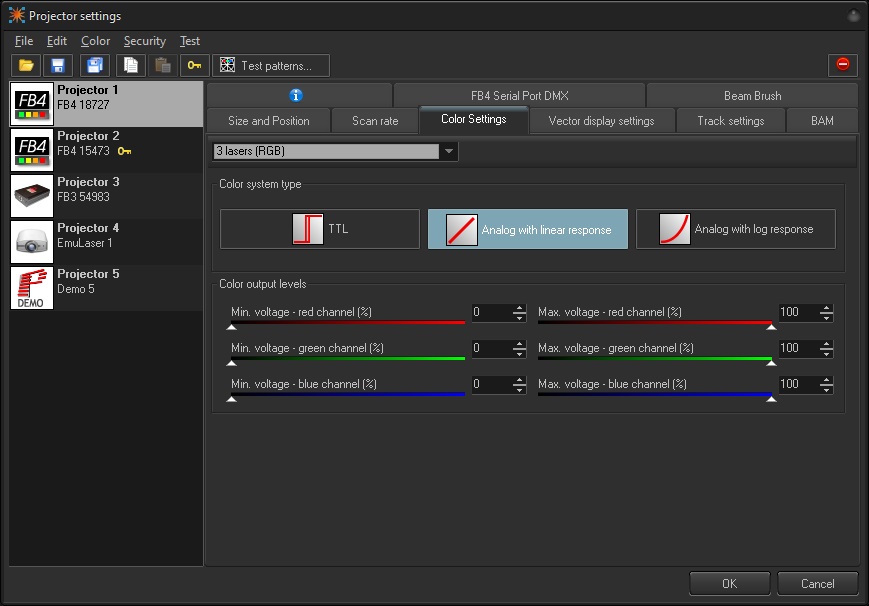869x606 pixels.
Task: Open the Security menu
Action: (144, 41)
